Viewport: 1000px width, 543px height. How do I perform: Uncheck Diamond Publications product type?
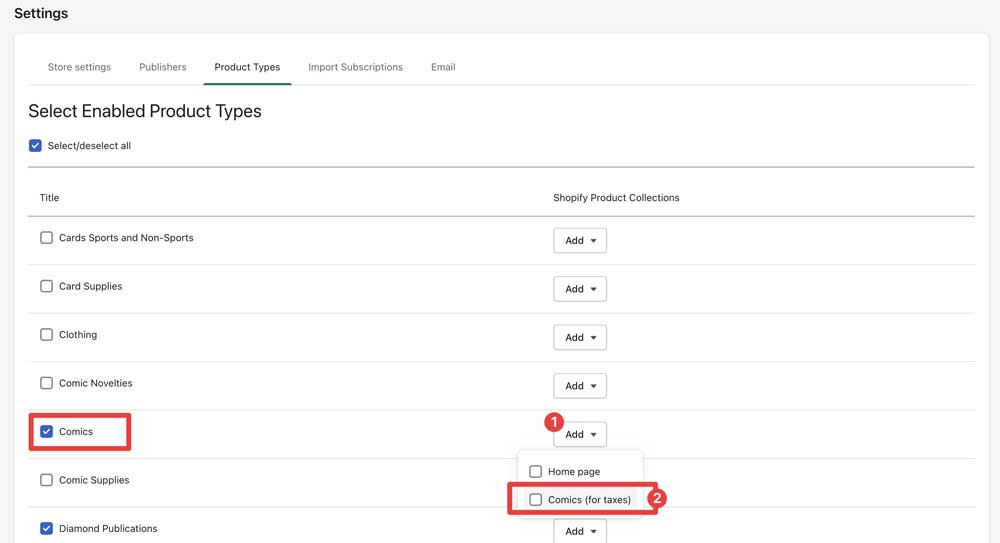coord(47,528)
